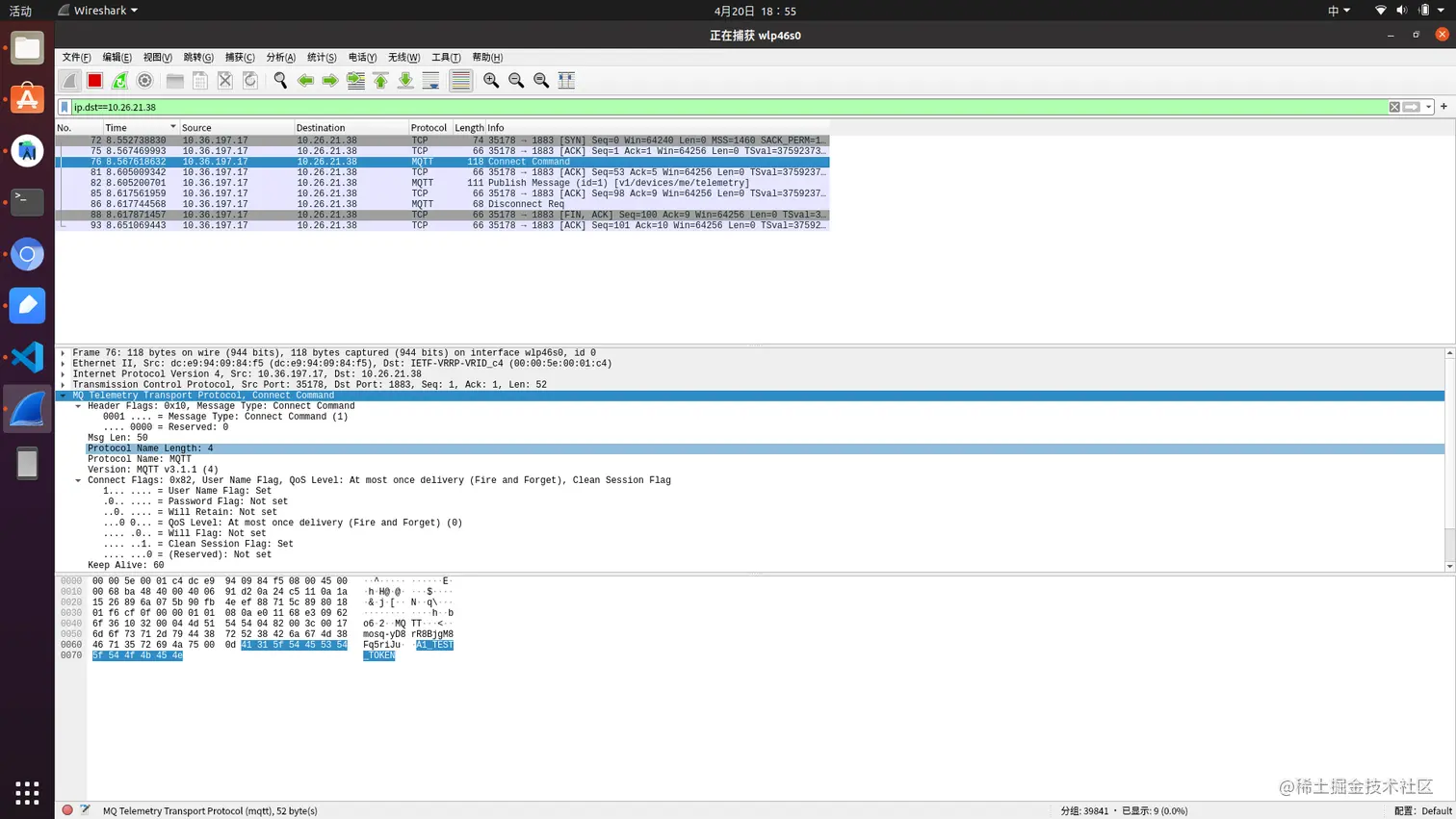1456x819 pixels.
Task: Click the capture file properties status icon
Action: pyautogui.click(x=85, y=810)
